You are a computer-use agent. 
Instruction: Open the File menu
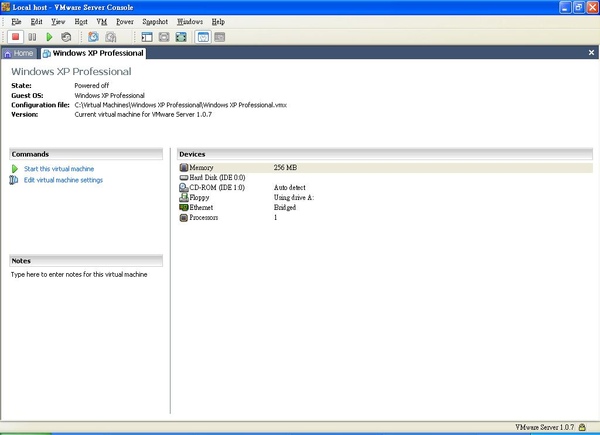(x=16, y=22)
